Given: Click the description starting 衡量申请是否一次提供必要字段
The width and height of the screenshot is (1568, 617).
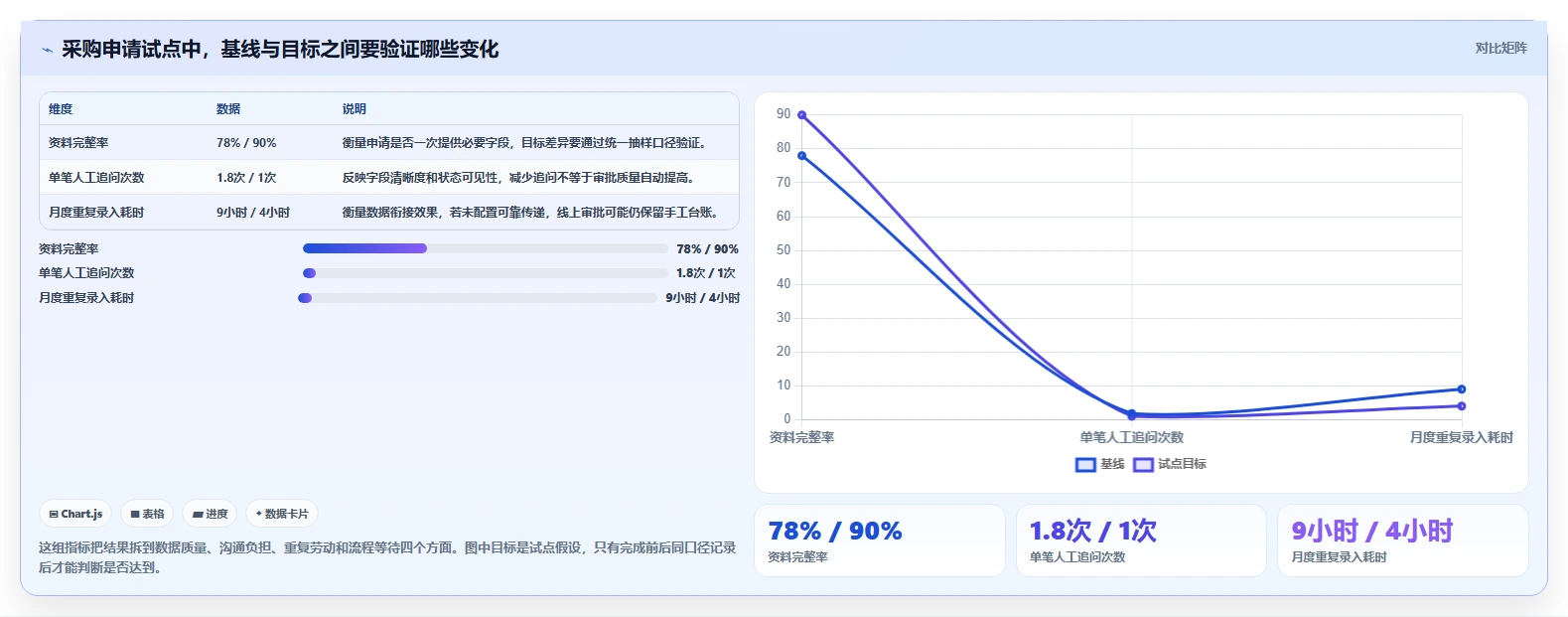Looking at the screenshot, I should pos(524,143).
